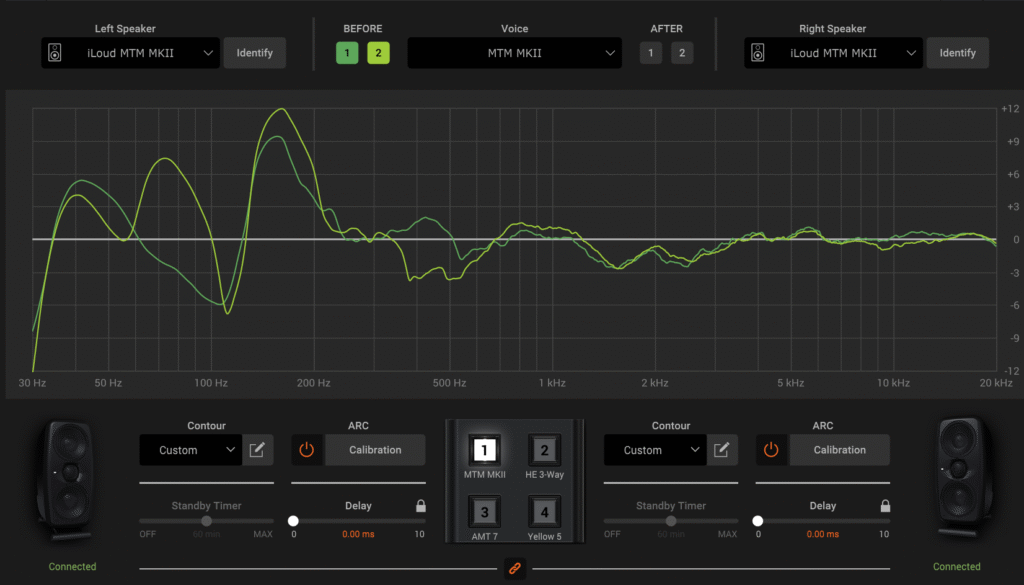Viewport: 1024px width, 585px height.
Task: Click the 1 kHz frequency axis label
Action: pyautogui.click(x=552, y=383)
